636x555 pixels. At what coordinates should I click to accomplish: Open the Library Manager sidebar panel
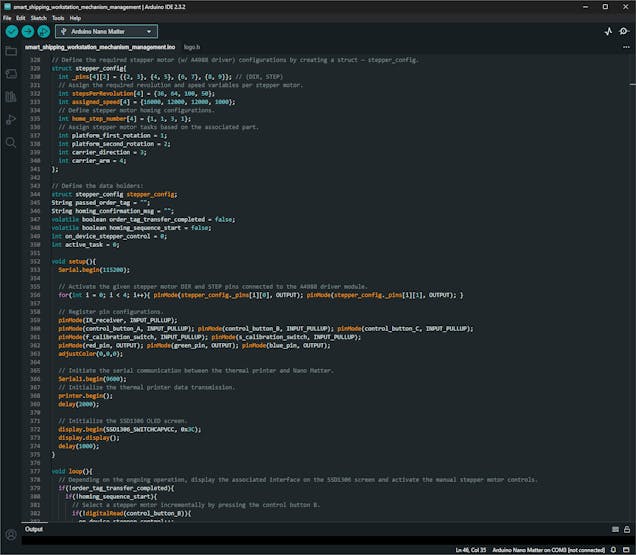pos(11,97)
